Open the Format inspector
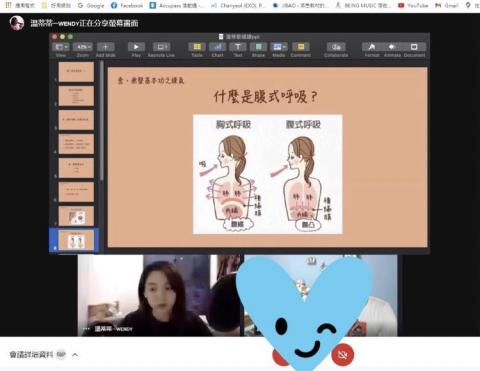This screenshot has width=480, height=371. click(x=372, y=47)
